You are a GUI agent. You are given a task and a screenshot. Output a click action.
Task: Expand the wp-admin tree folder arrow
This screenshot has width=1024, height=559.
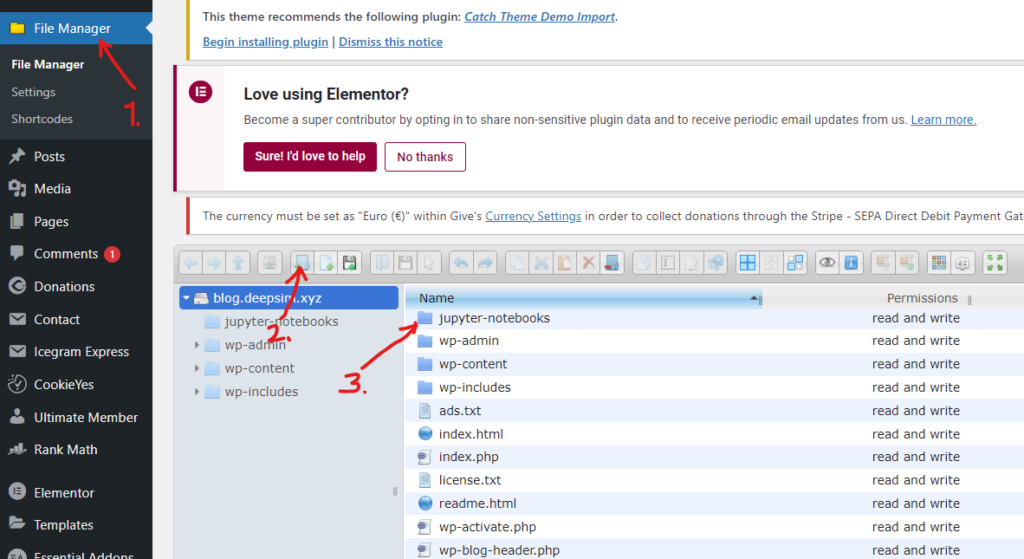[x=197, y=345]
